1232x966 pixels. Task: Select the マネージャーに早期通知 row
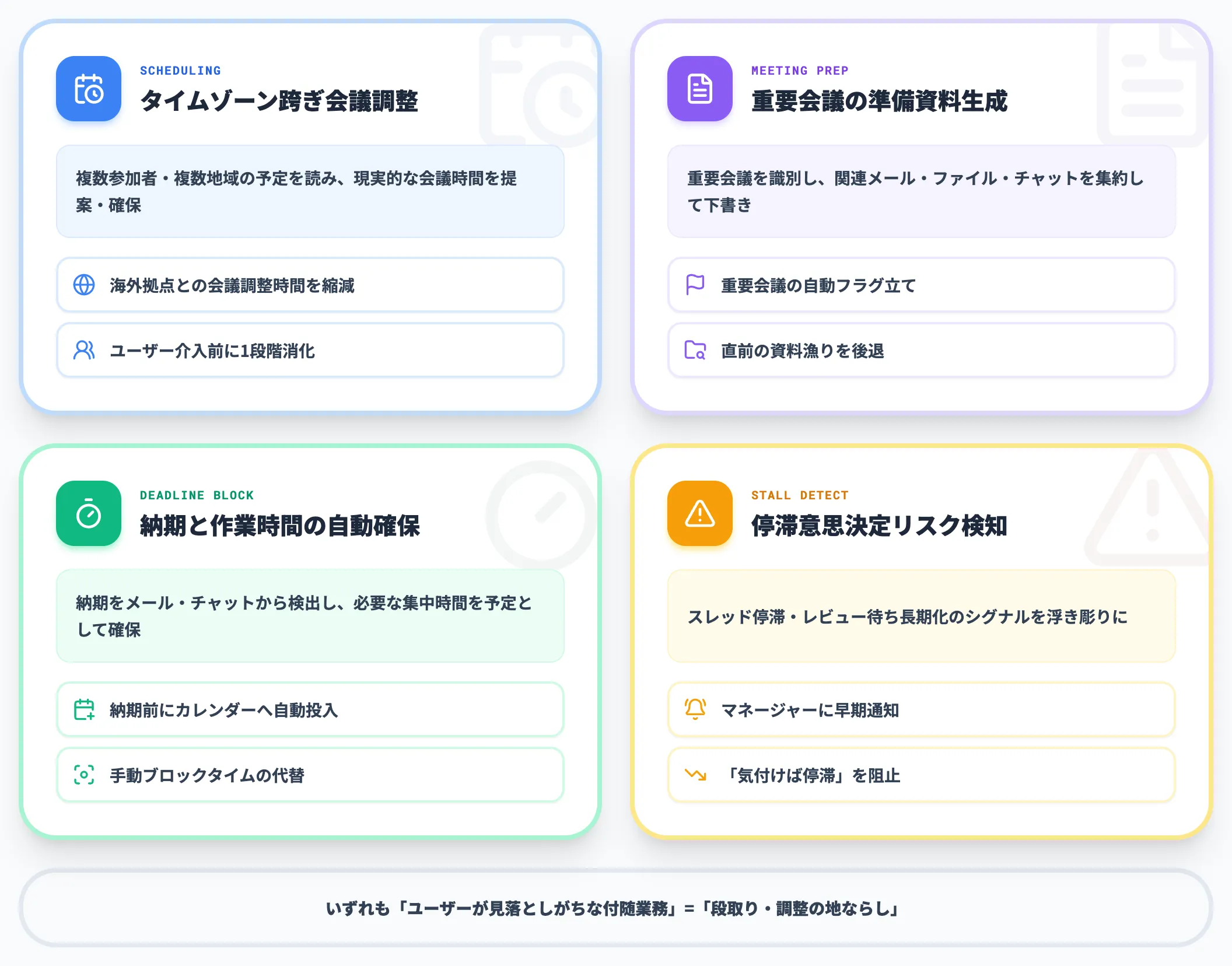[922, 710]
